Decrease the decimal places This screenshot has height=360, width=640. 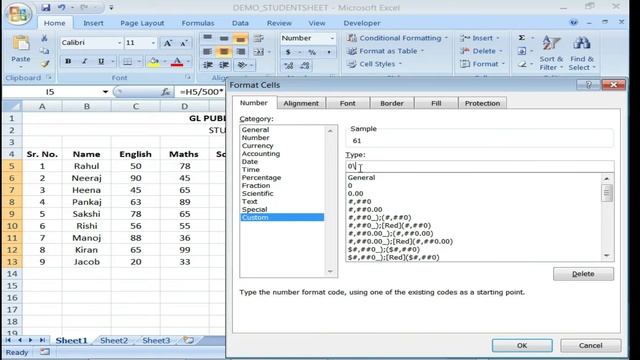(305, 65)
